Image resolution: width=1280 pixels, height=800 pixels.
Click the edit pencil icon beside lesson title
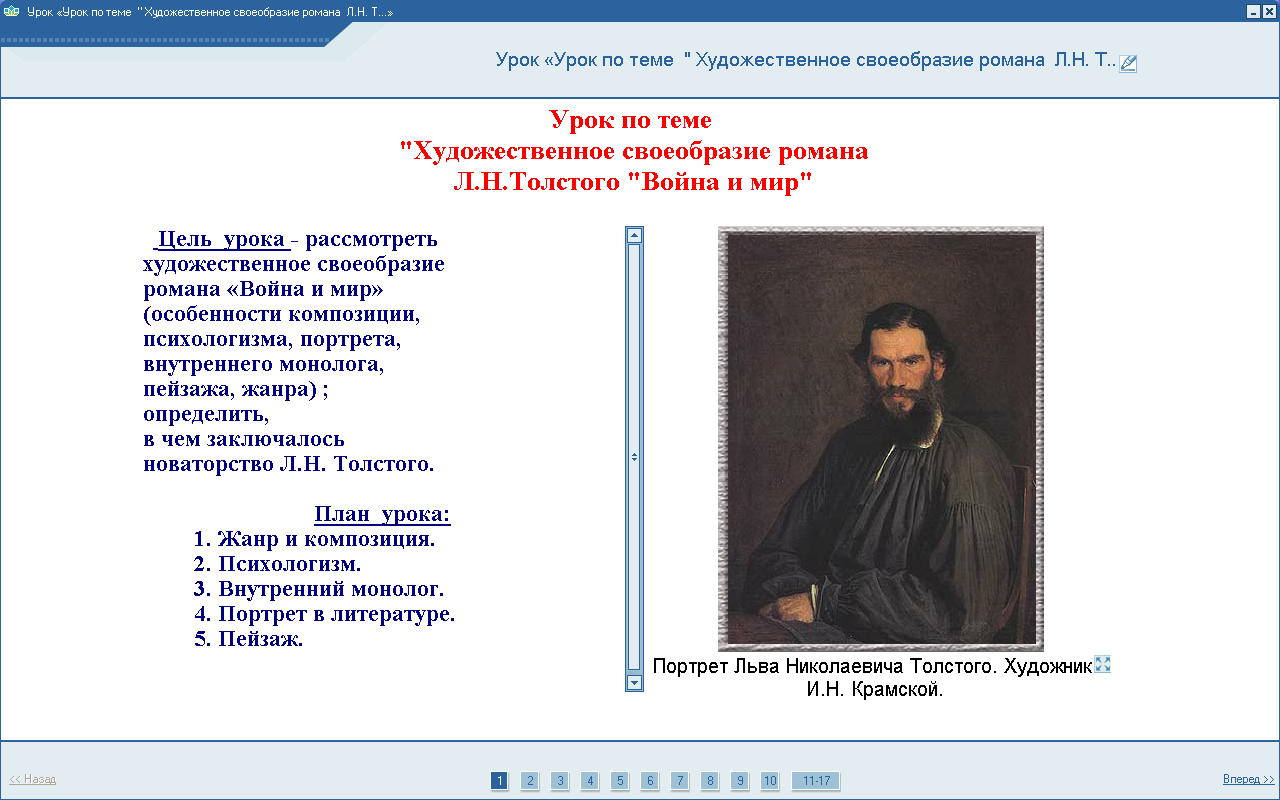[x=1128, y=63]
